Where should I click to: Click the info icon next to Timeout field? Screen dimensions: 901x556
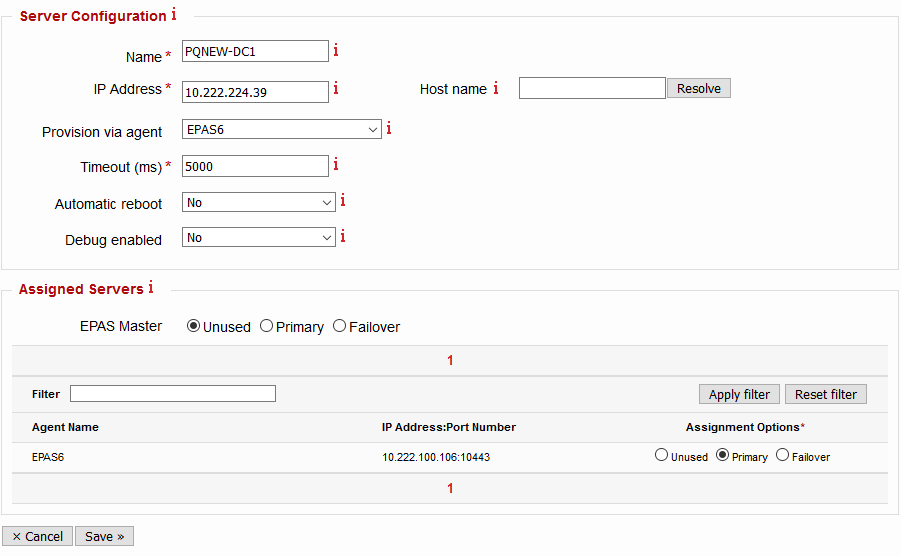[x=336, y=165]
